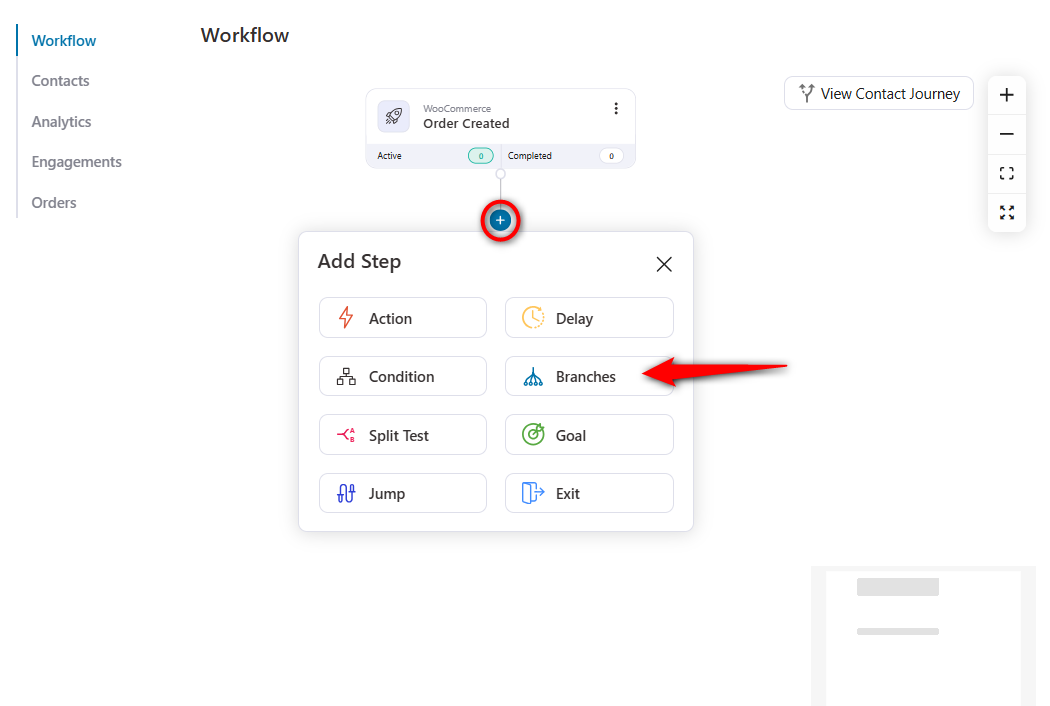Open Order Created node options menu

(x=616, y=109)
